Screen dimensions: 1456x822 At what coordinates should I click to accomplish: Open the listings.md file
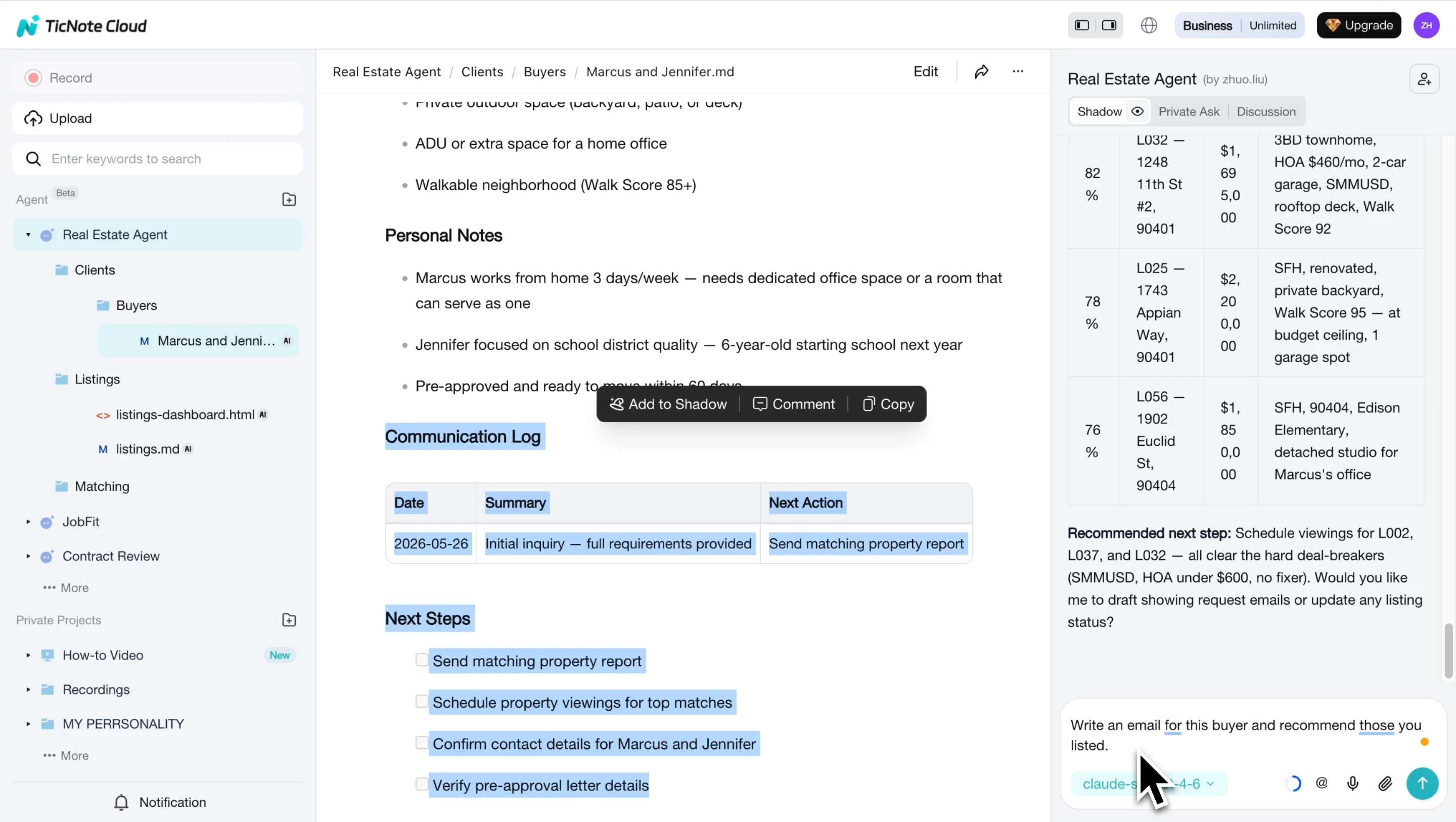147,449
